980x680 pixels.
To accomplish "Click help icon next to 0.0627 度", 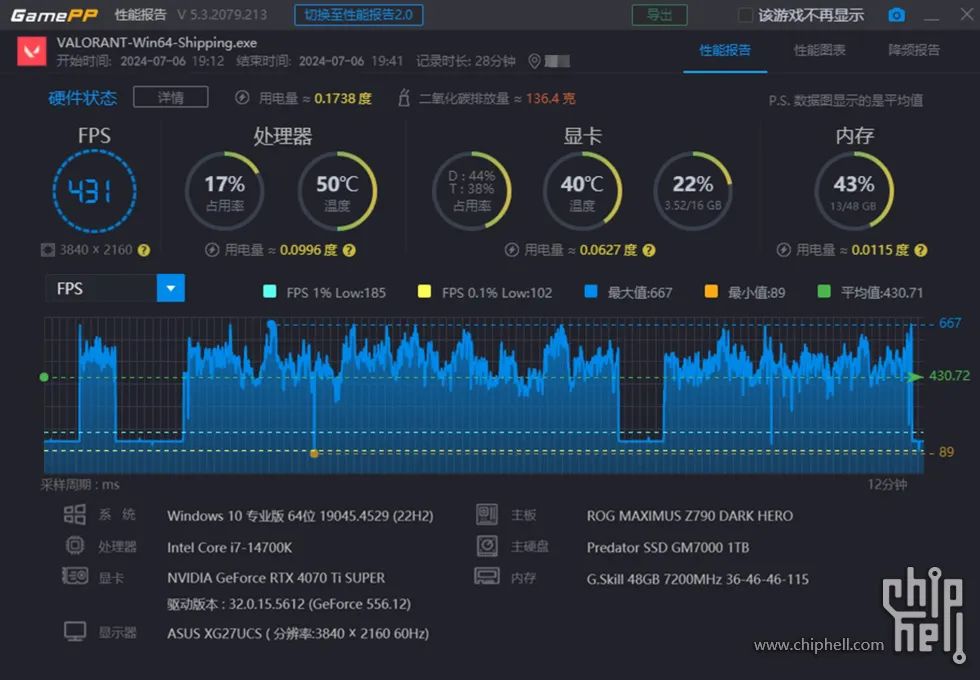I will click(x=649, y=250).
